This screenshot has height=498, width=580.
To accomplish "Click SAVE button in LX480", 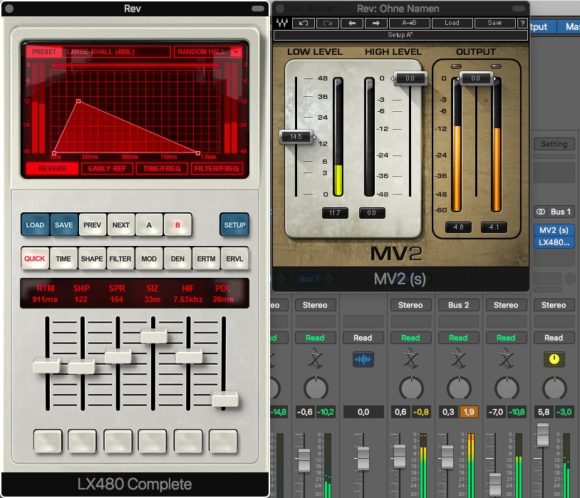I will coord(64,225).
